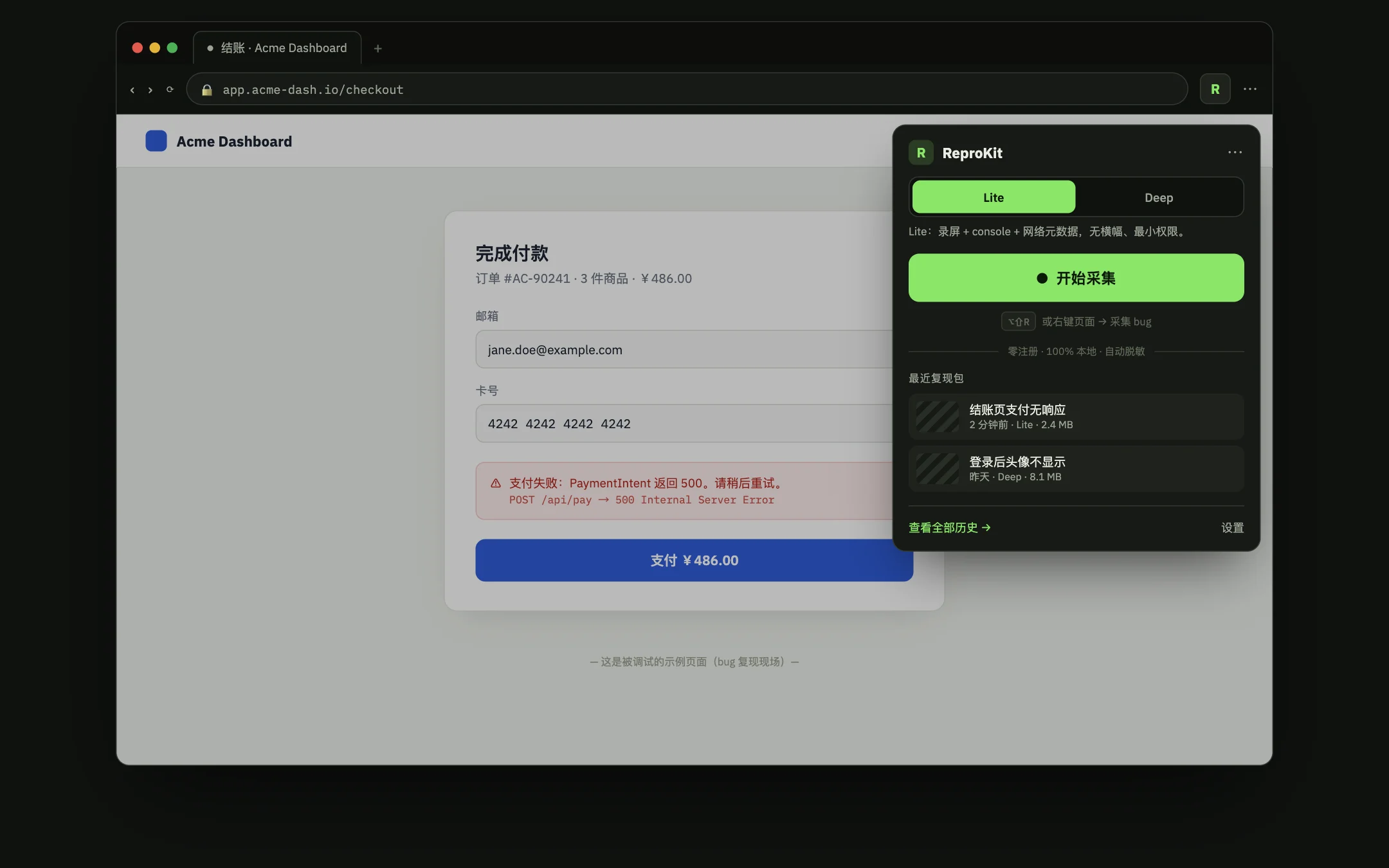Click the POST /api/pay 500 error line
Image resolution: width=1389 pixels, height=868 pixels.
click(x=642, y=500)
